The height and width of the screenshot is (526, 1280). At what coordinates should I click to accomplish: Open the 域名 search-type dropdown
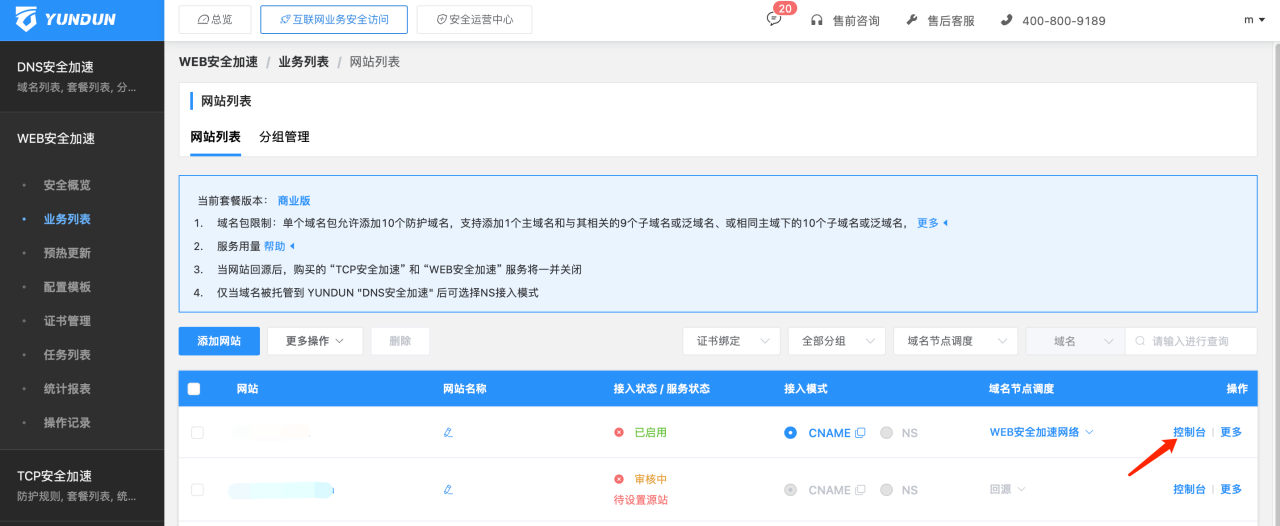(x=1075, y=341)
